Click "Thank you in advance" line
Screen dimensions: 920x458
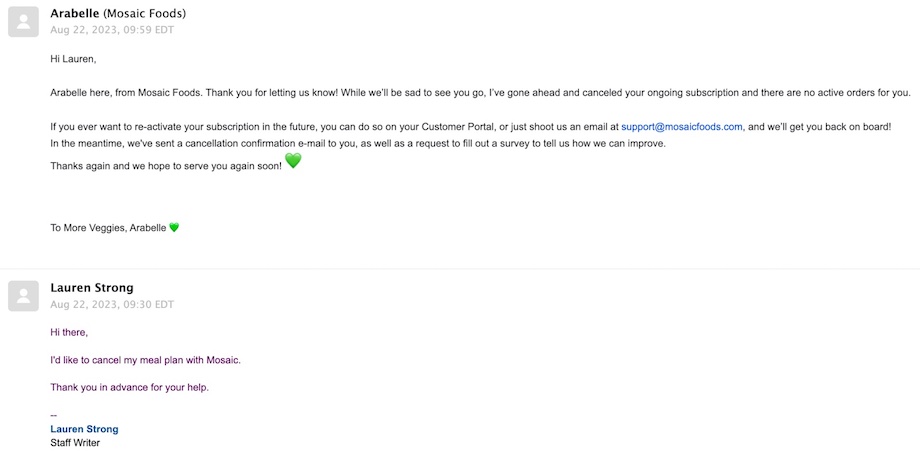pyautogui.click(x=129, y=387)
